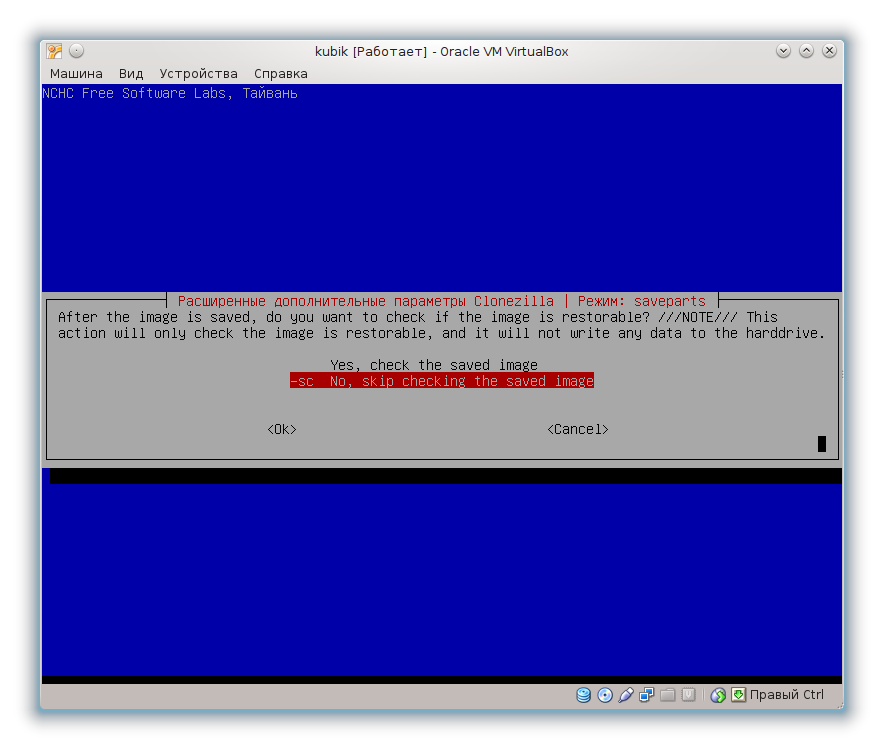Click the network adapters status icon

tap(647, 695)
